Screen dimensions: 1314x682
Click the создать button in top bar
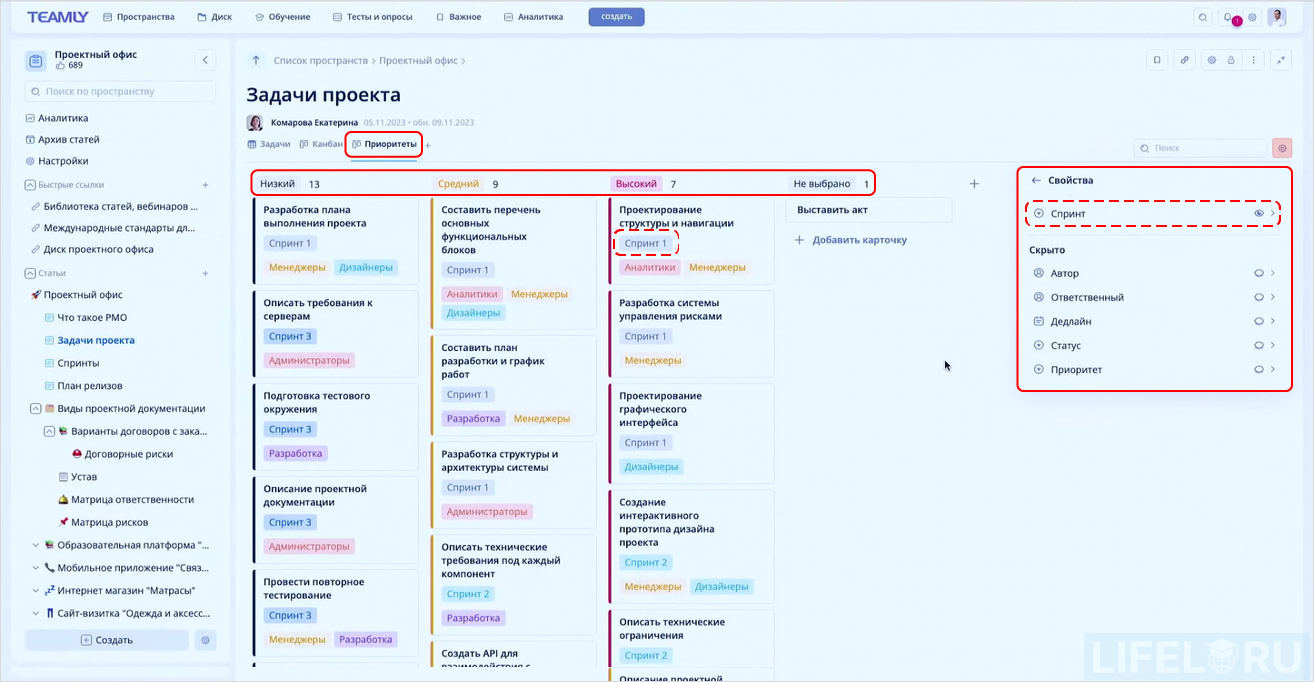(x=615, y=16)
